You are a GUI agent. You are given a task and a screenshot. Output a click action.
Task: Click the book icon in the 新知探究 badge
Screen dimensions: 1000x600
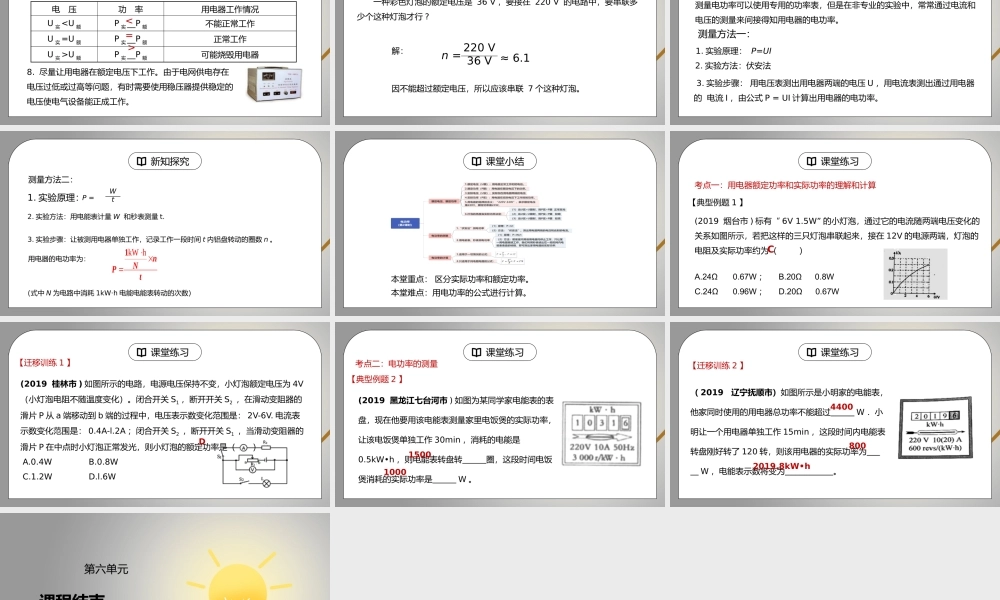pyautogui.click(x=141, y=161)
